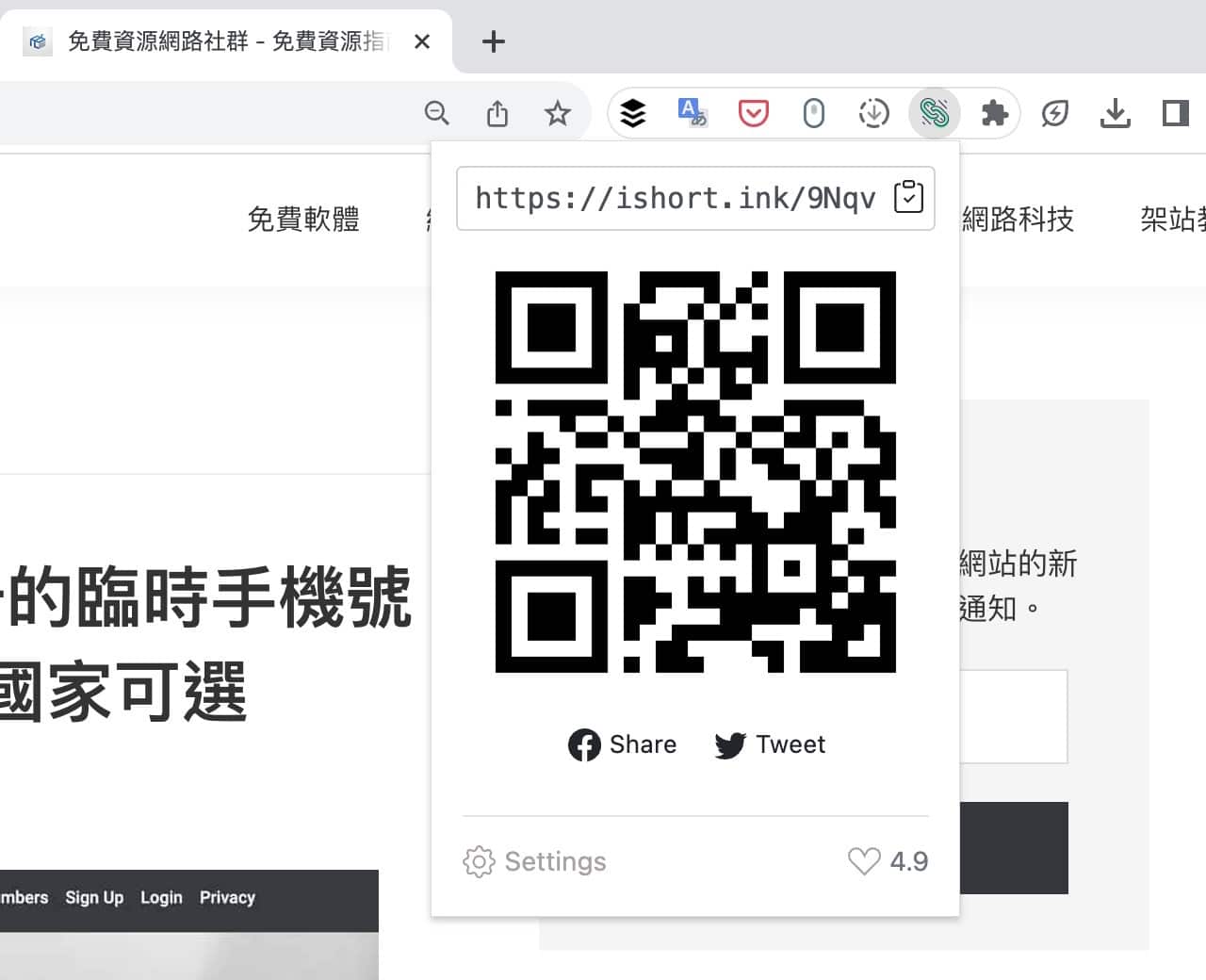Image resolution: width=1206 pixels, height=980 pixels.
Task: Click the heart rating icon
Action: (x=864, y=861)
